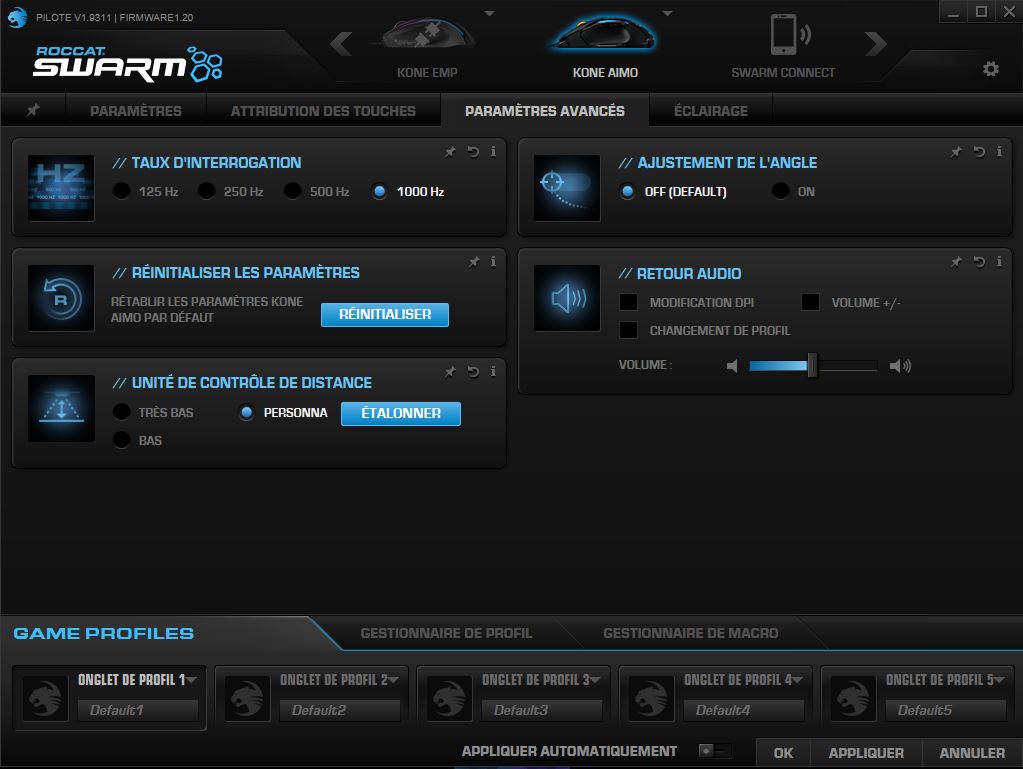Expand Onglet de profil 3 dropdown
Screen dimensions: 1023x769
pos(596,680)
